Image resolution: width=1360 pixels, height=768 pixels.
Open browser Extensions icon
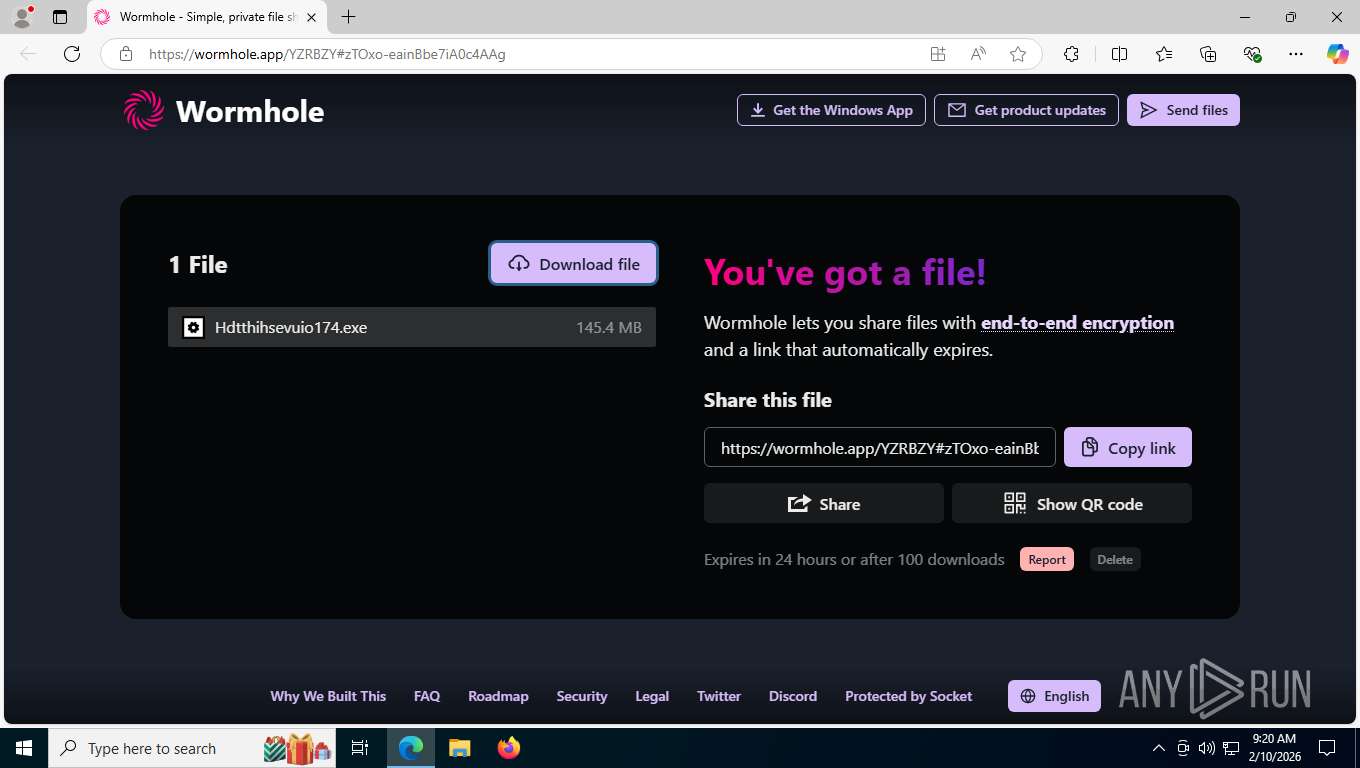(x=1071, y=54)
